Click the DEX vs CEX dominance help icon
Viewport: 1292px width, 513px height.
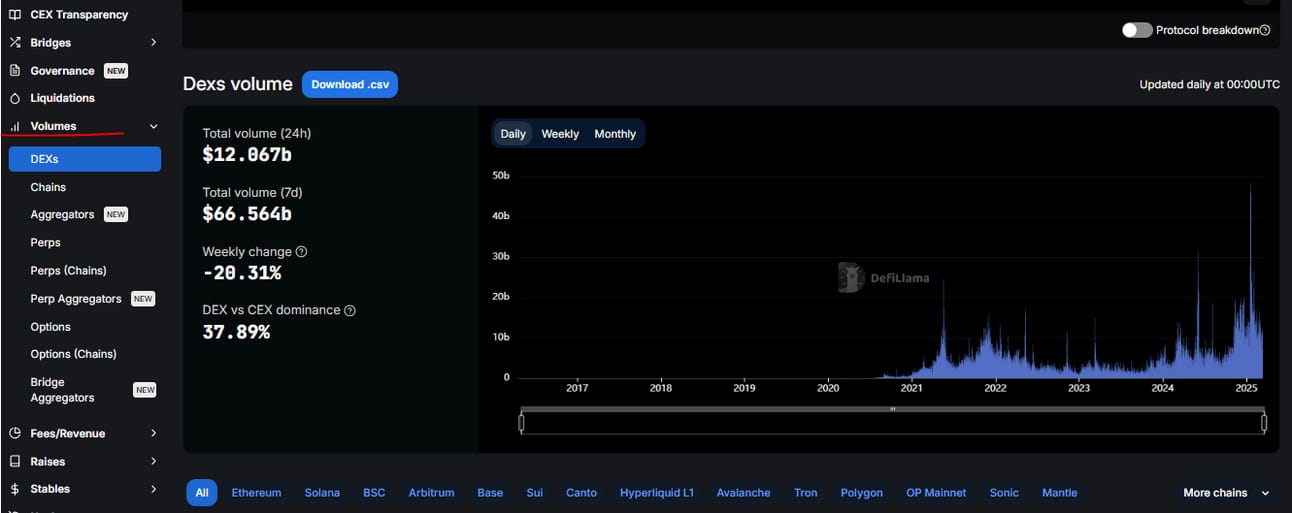(x=350, y=310)
